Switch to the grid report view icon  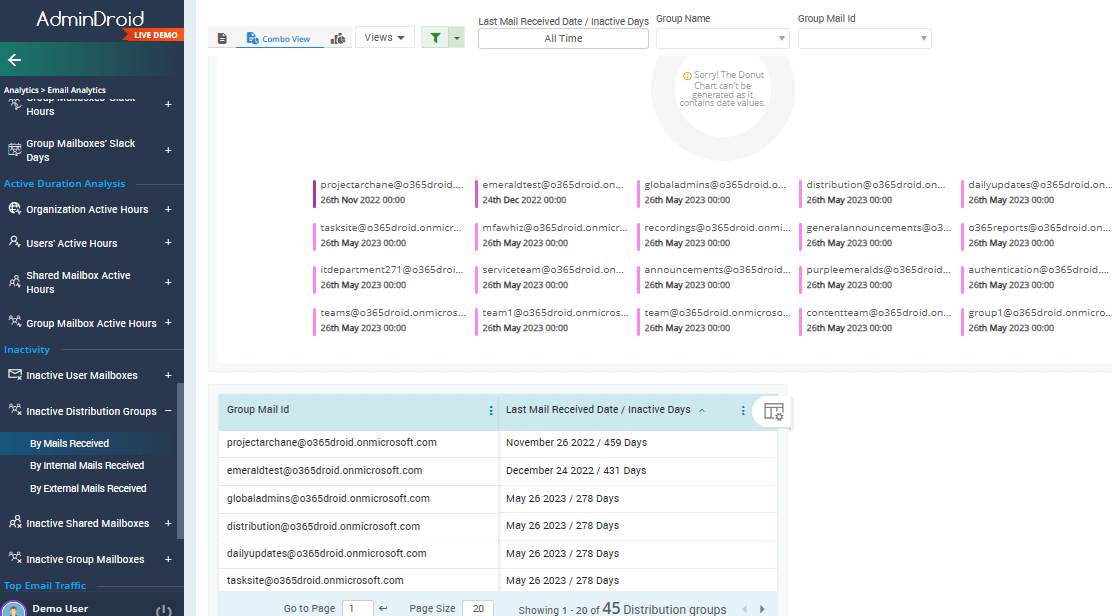222,38
